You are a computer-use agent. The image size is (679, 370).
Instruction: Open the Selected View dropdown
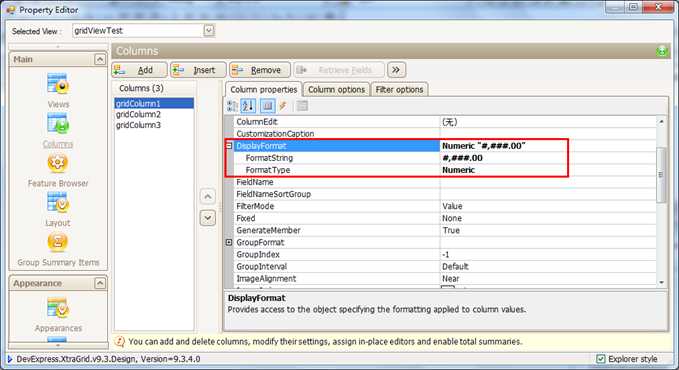click(x=209, y=30)
